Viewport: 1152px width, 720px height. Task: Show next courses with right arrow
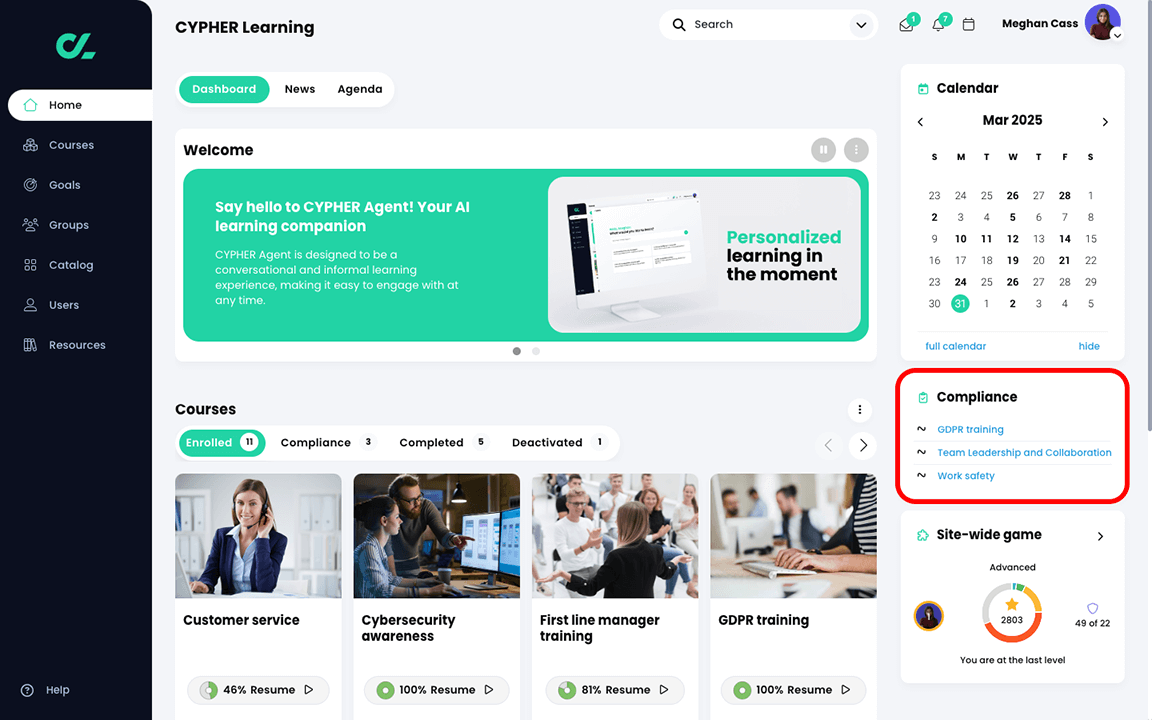863,445
